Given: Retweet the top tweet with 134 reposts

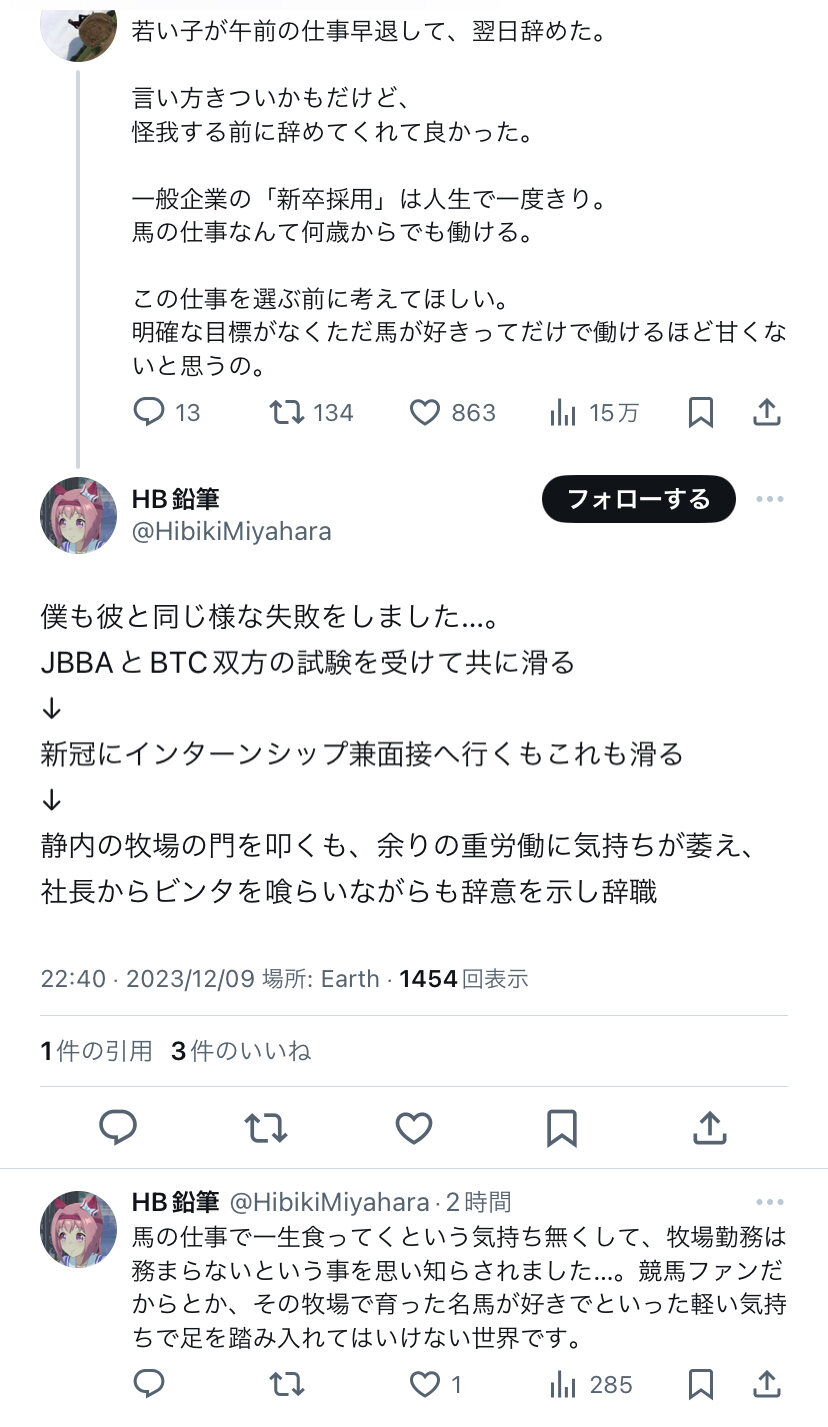Looking at the screenshot, I should click(x=286, y=412).
